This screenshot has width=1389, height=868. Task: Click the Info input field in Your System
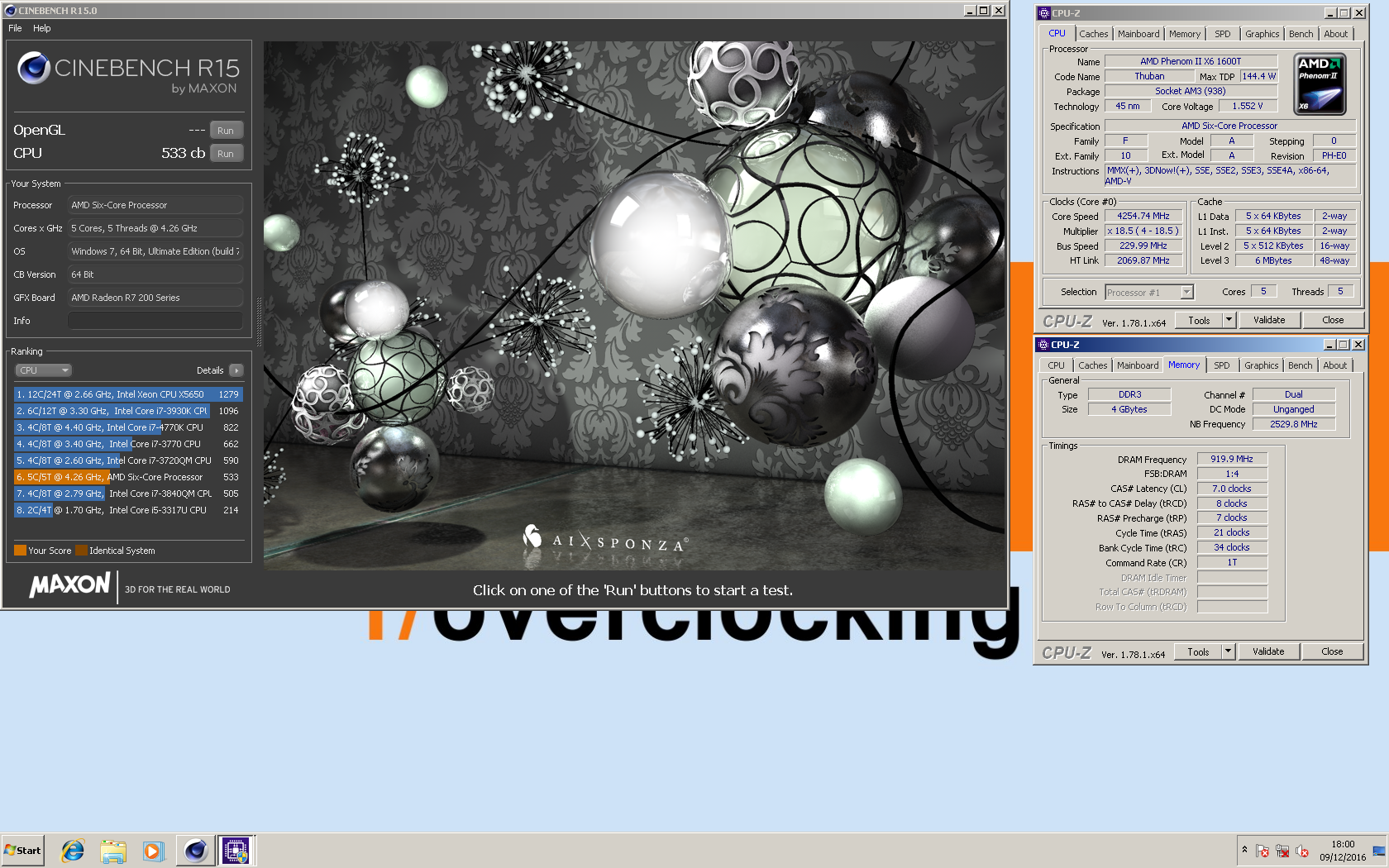click(155, 321)
